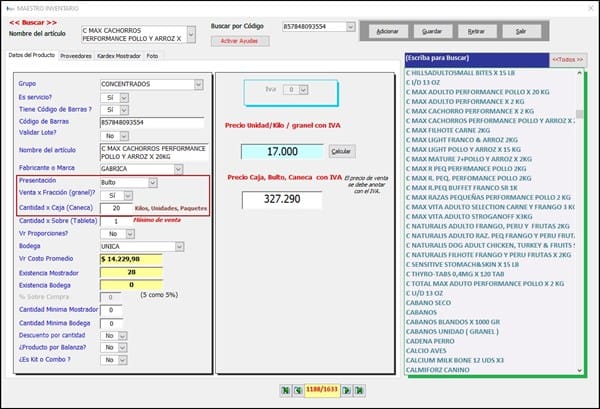
Task: Select CALCIUM MILK BONE 12 UDS X3
Action: [x=455, y=360]
